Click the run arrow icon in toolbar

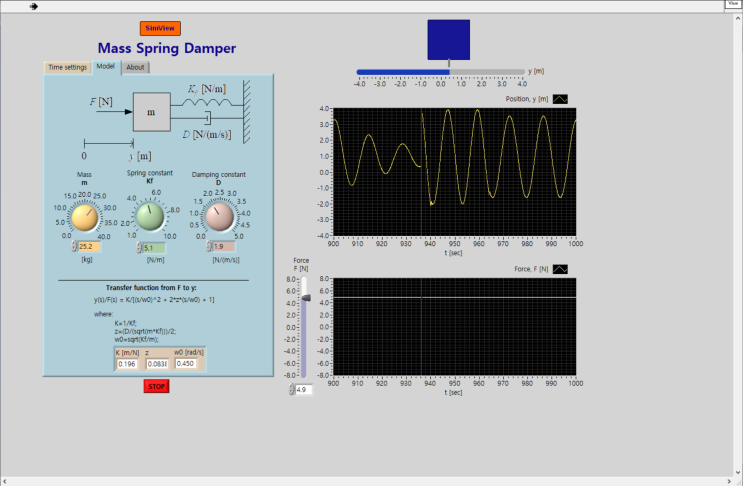point(34,6)
